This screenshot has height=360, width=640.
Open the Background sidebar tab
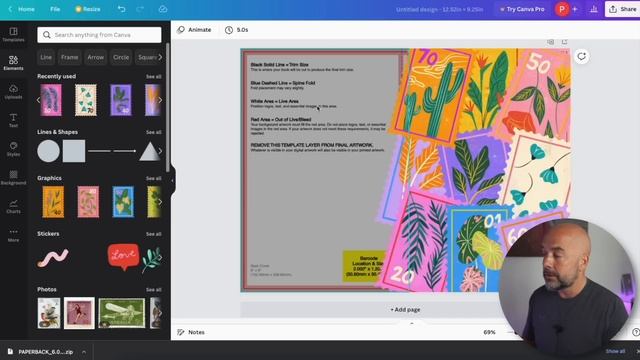(13, 178)
